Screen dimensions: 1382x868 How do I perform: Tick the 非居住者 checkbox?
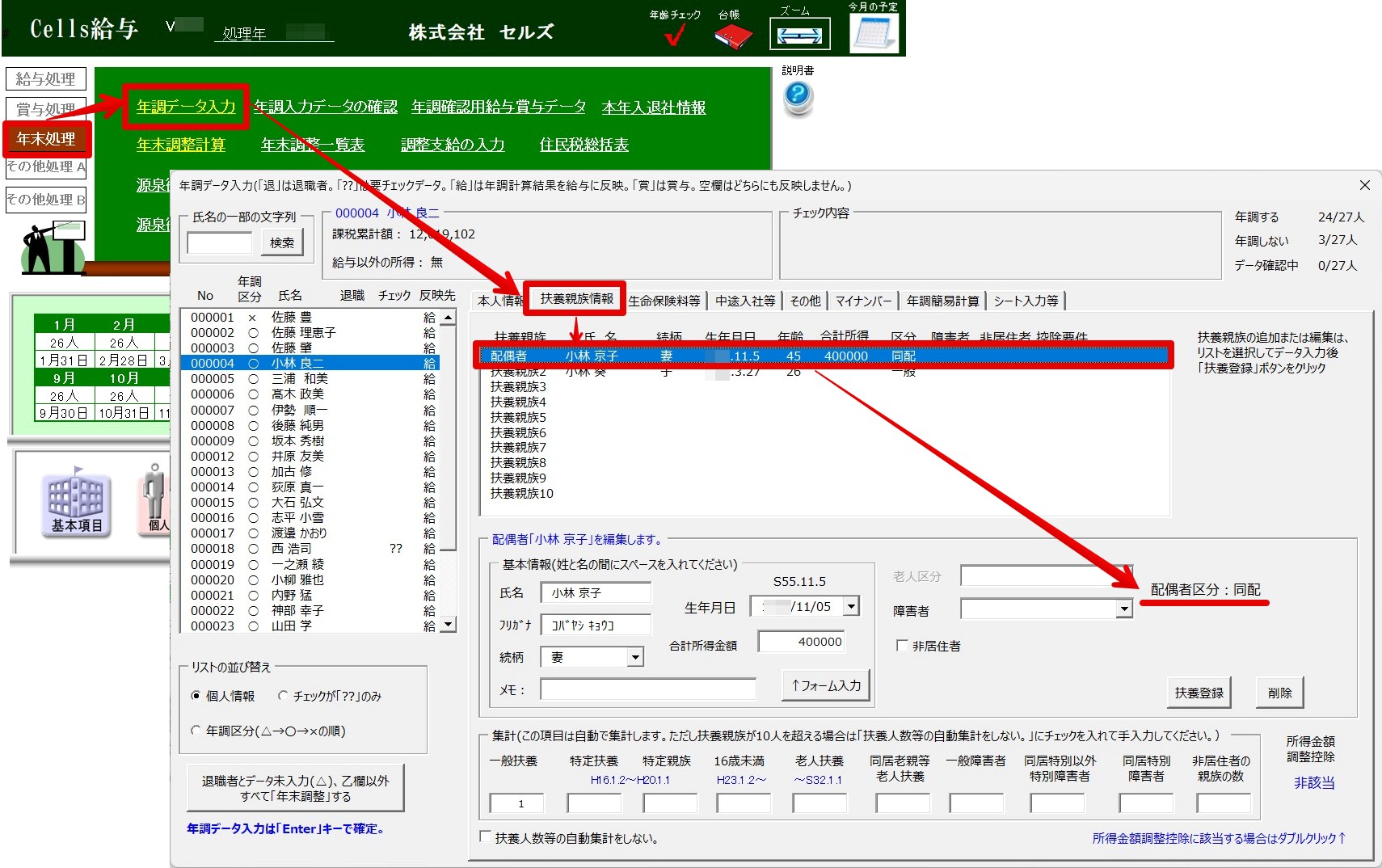902,646
